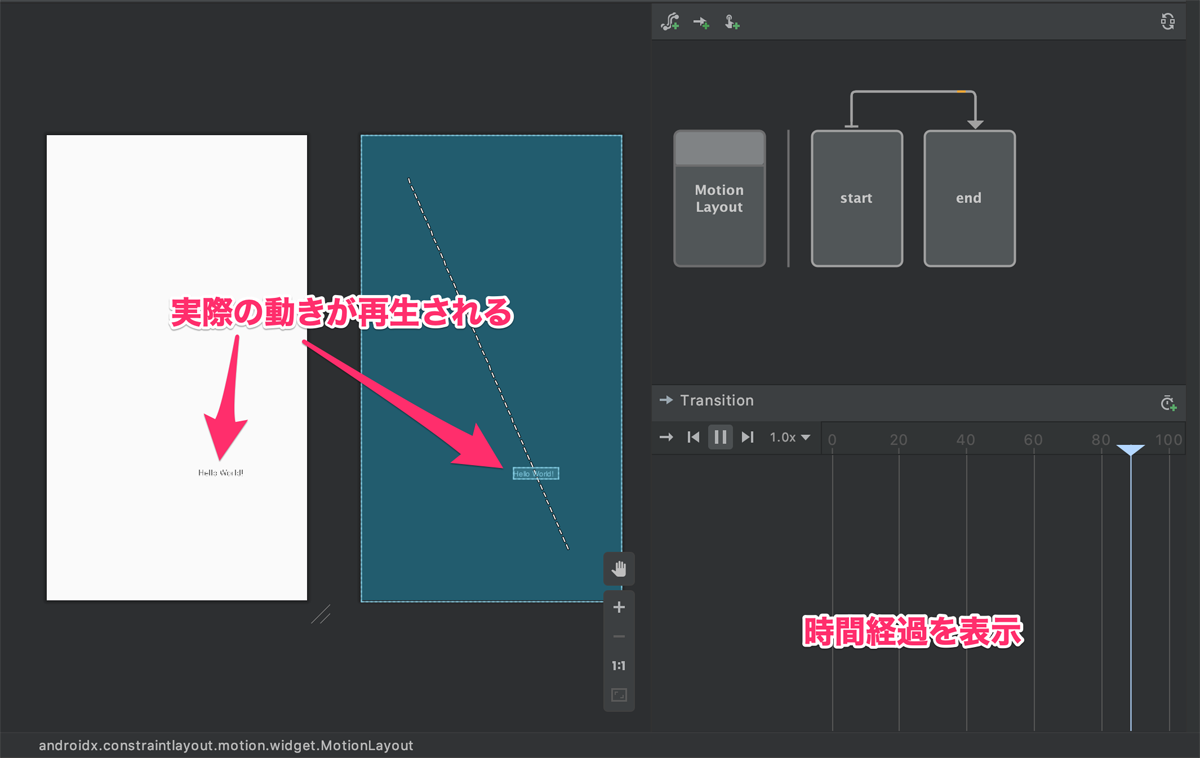Toggle the animation loop direction arrow
Screen dimensions: 1200x758
click(x=666, y=437)
